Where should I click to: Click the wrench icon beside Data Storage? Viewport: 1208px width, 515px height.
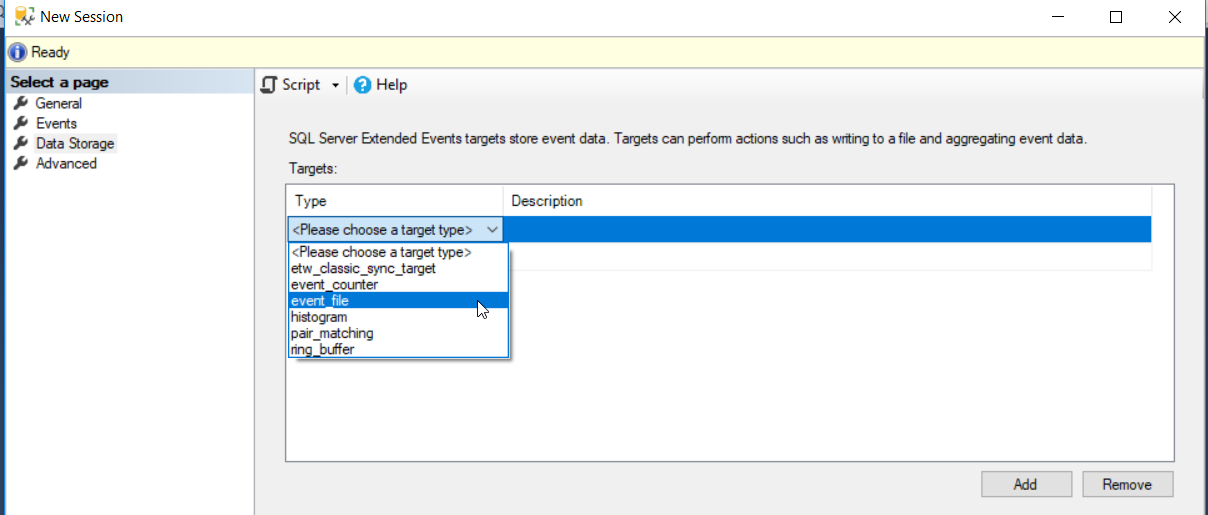[20, 143]
